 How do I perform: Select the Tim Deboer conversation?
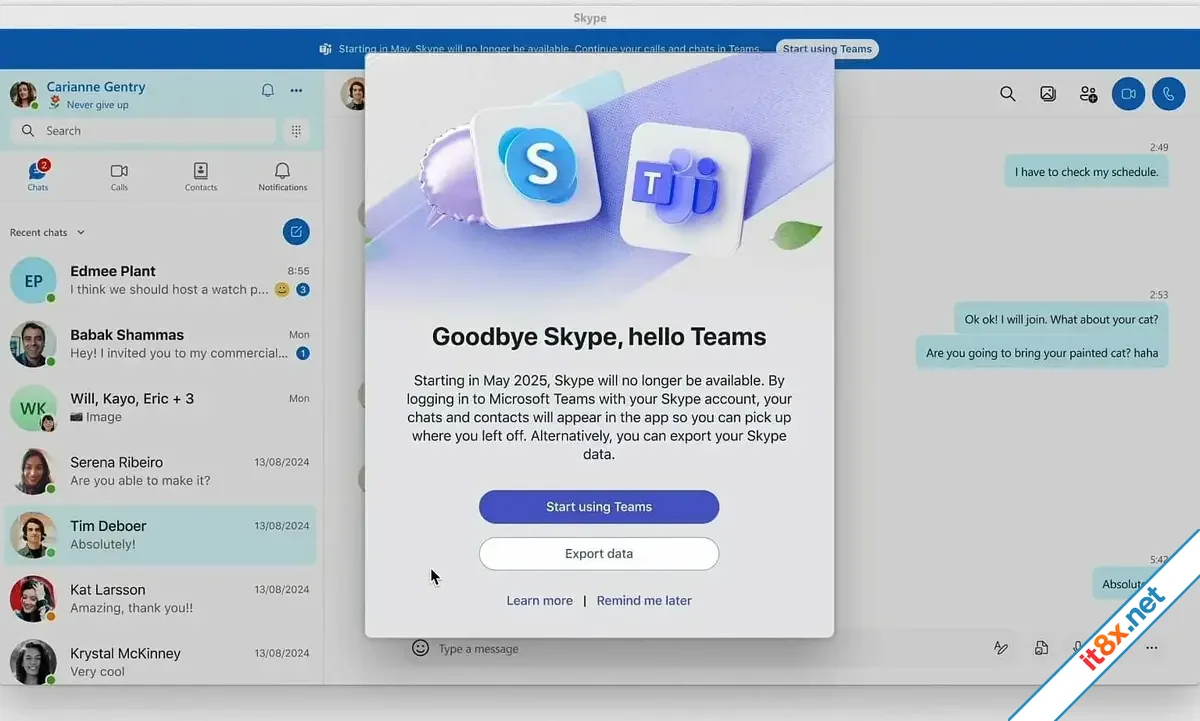coord(161,535)
